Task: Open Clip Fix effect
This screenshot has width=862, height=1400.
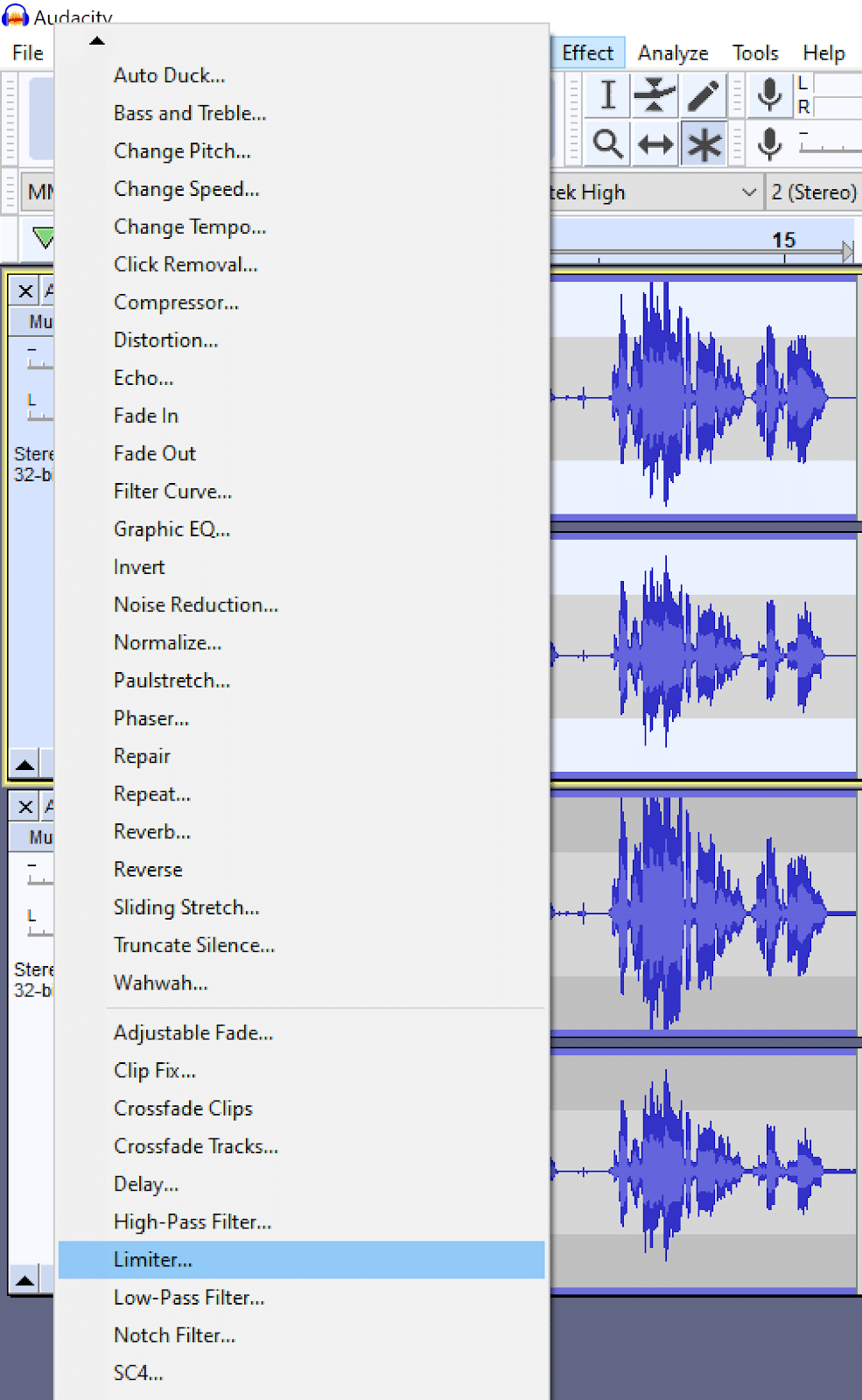Action: click(302, 1070)
